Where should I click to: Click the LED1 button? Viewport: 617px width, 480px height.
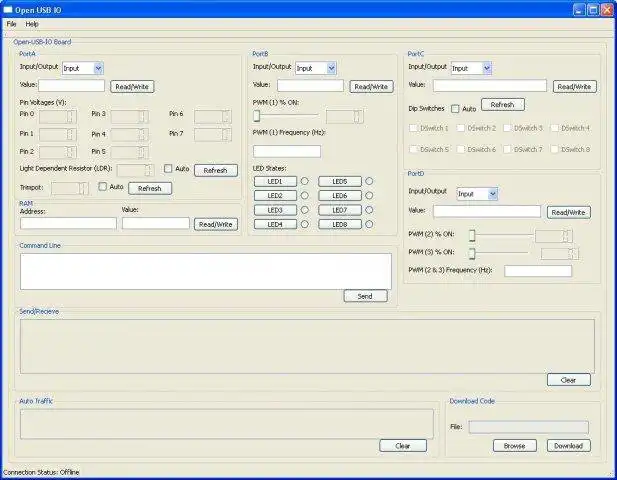pos(275,181)
